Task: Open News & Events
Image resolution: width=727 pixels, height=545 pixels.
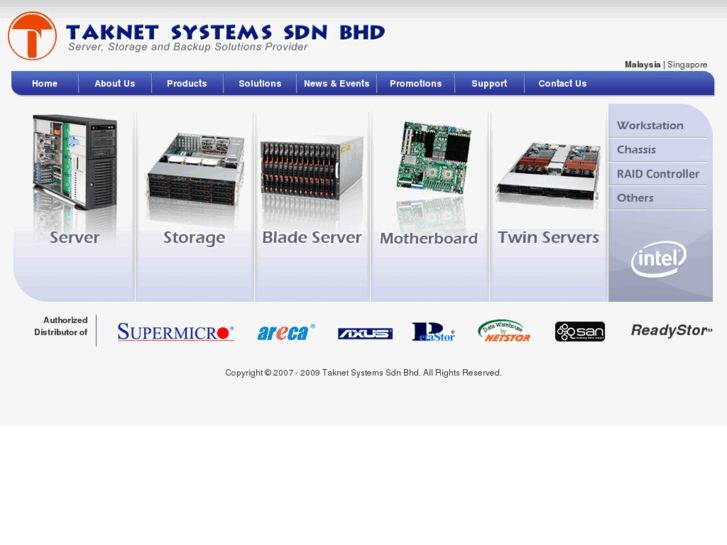Action: pyautogui.click(x=337, y=83)
